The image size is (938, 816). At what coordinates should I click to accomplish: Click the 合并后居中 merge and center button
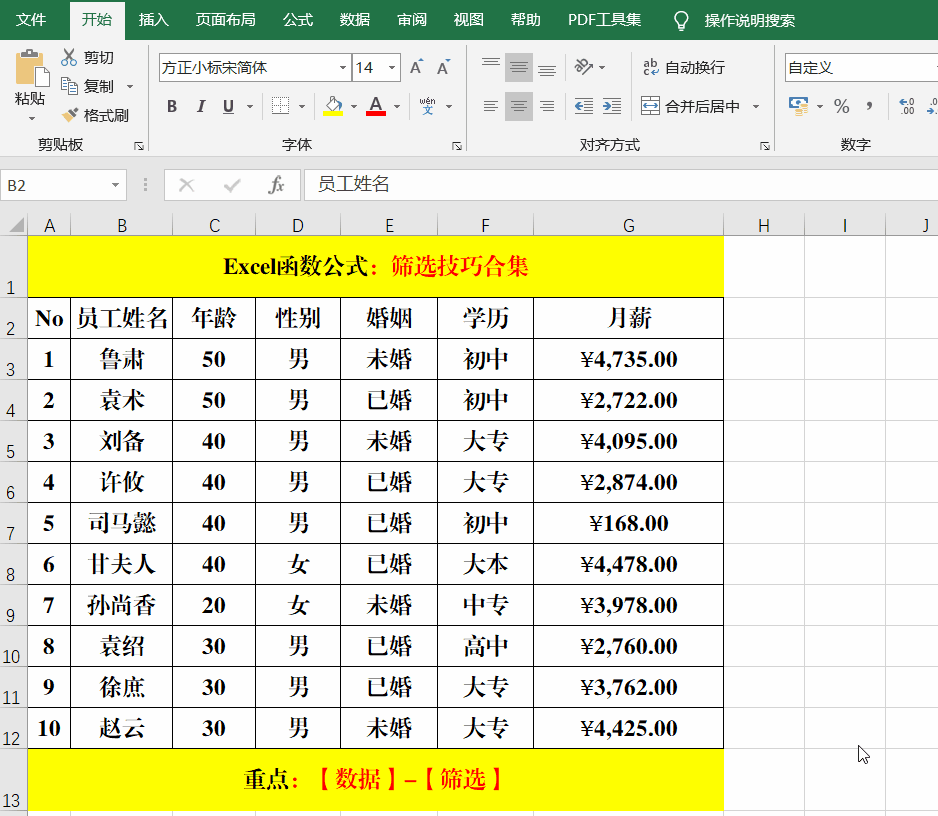pyautogui.click(x=690, y=106)
